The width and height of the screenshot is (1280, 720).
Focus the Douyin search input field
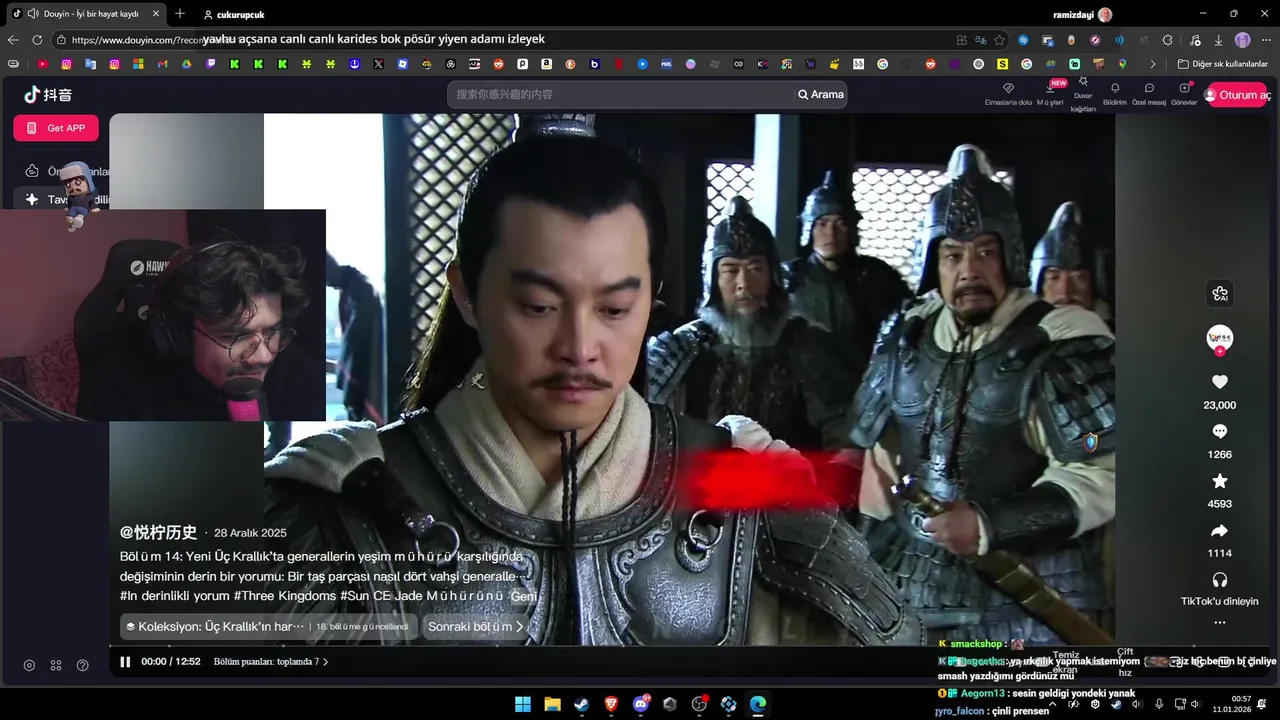(620, 94)
